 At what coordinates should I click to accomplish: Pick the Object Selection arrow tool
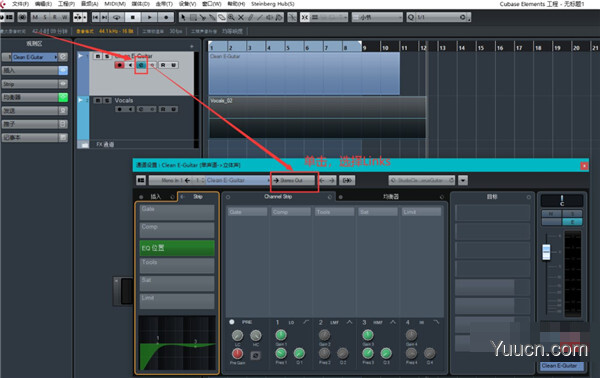tap(183, 17)
